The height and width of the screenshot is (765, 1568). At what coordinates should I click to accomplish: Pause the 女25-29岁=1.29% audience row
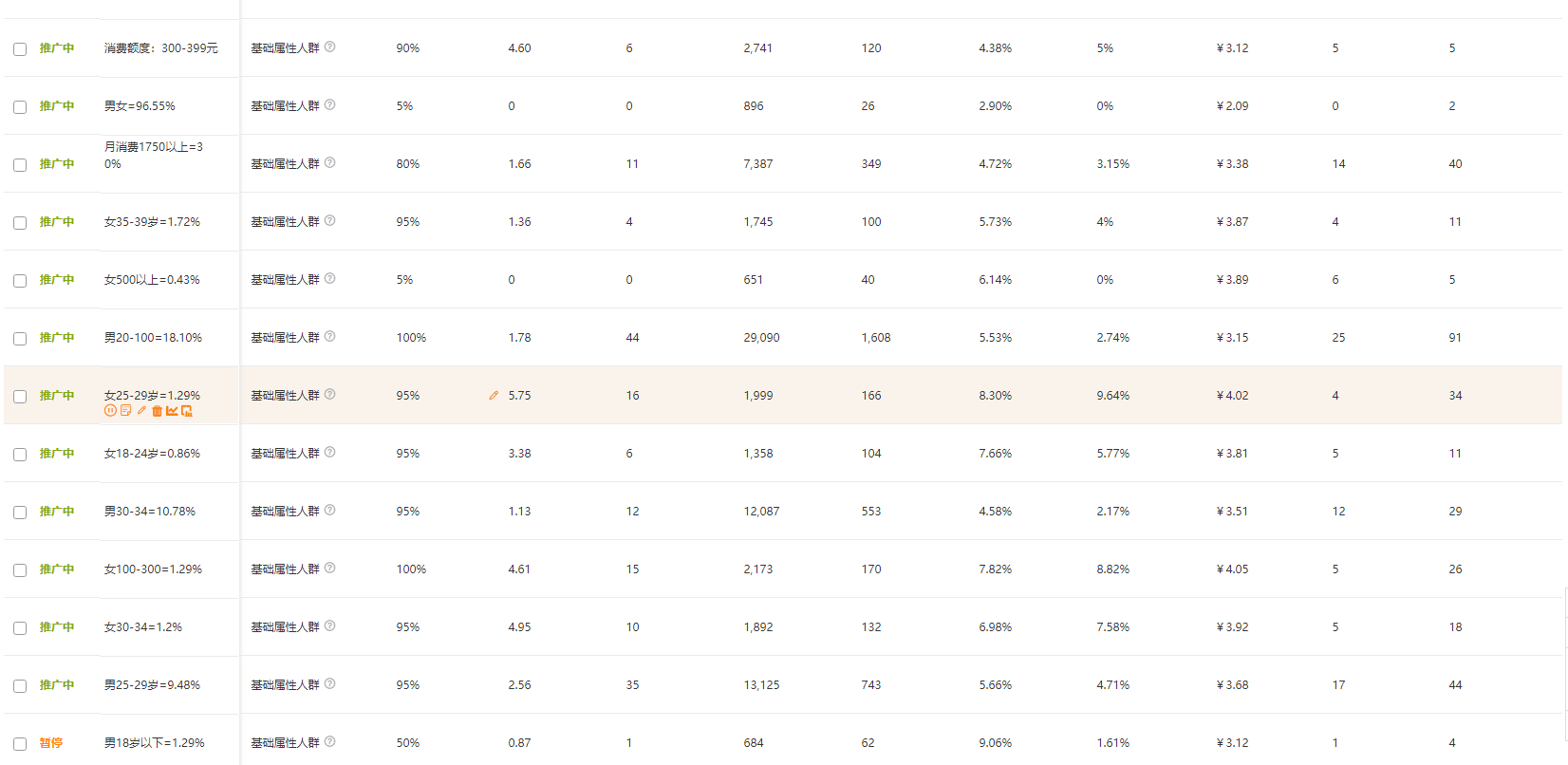pyautogui.click(x=110, y=410)
